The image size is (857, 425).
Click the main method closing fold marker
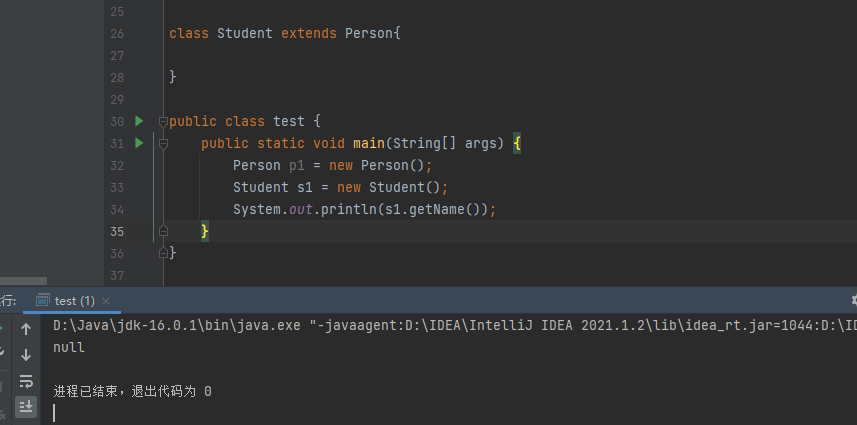pyautogui.click(x=163, y=231)
